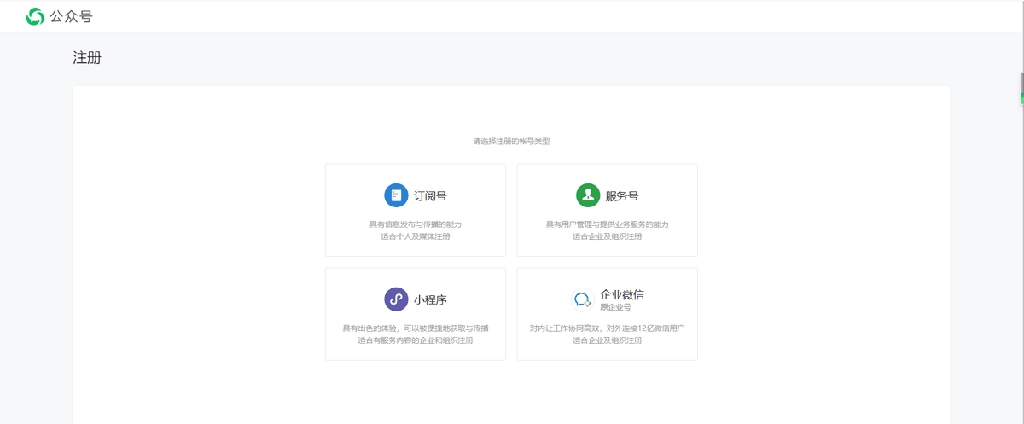
Task: Click the 服务号 title text
Action: (622, 195)
